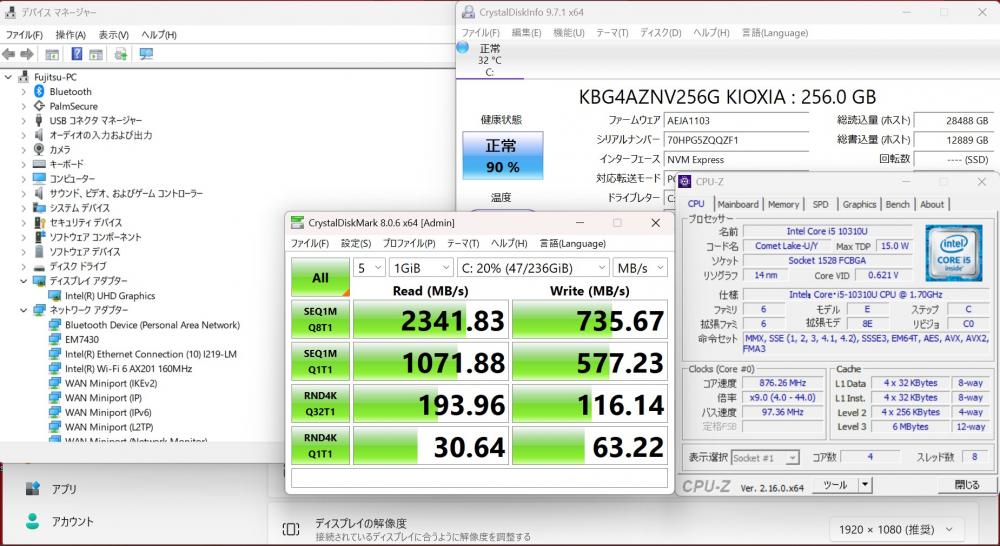Open 操作(A) menu in Device Manager
Screen dimensions: 1000x546
[70, 35]
